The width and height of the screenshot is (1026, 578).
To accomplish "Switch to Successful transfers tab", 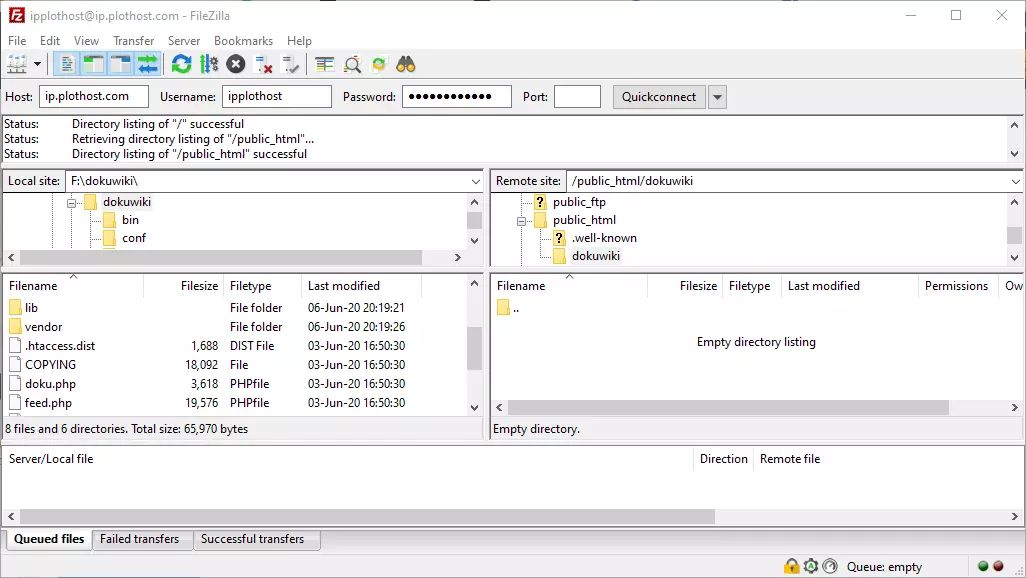I will coord(253,539).
